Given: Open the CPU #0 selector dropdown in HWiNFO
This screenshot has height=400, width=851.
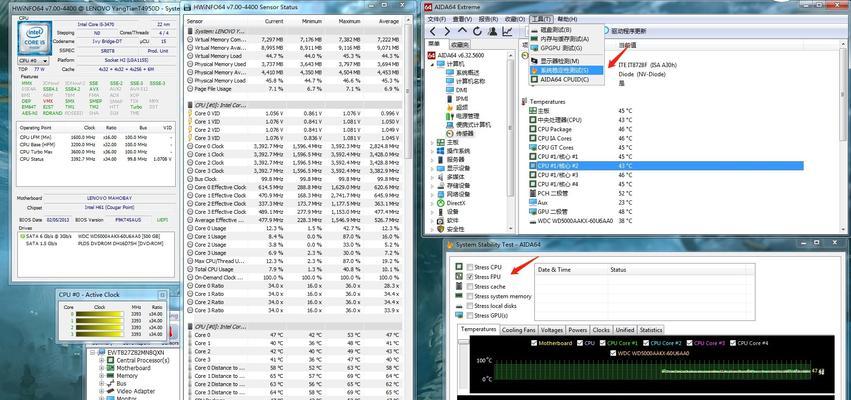Looking at the screenshot, I should (x=33, y=61).
